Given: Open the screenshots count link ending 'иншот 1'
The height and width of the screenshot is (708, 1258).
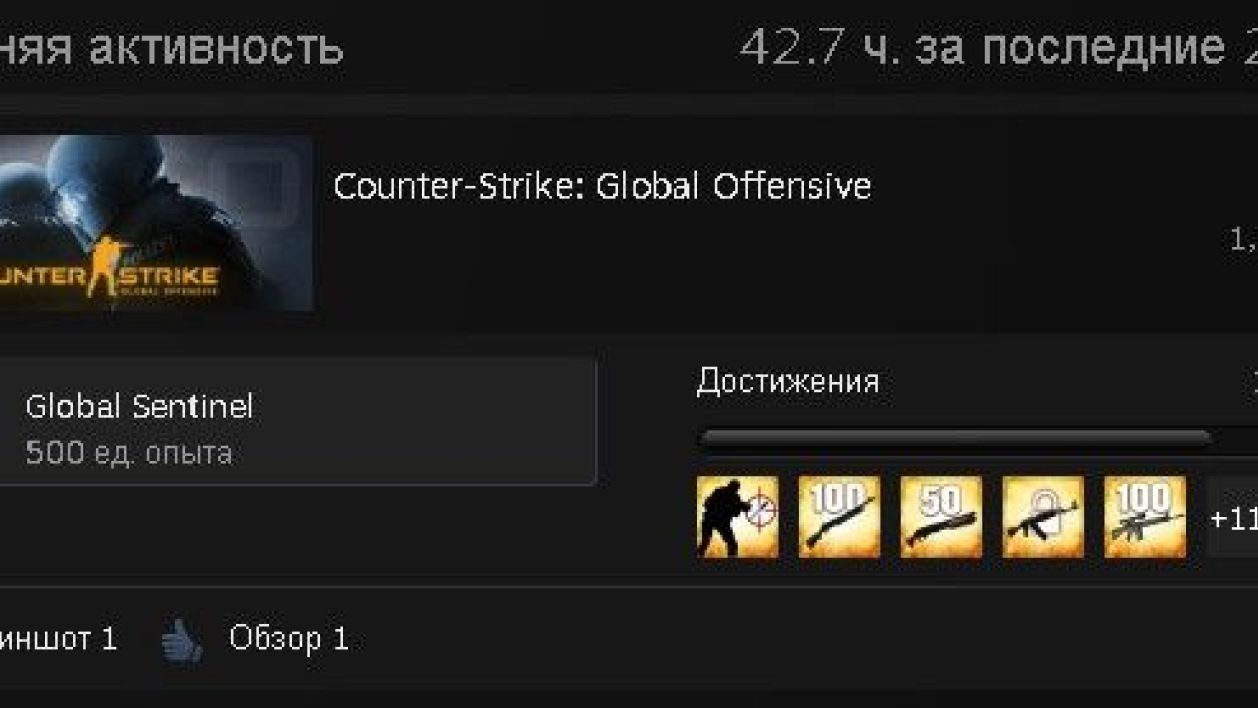Looking at the screenshot, I should point(58,638).
